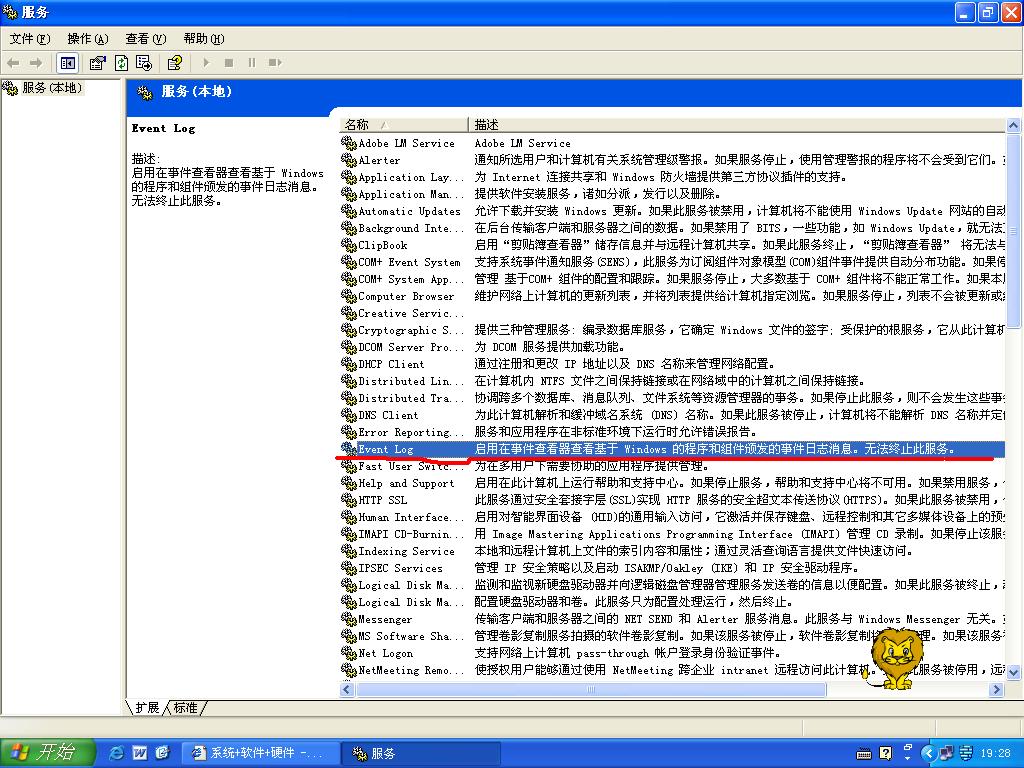Image resolution: width=1024 pixels, height=768 pixels.
Task: Open the 帮助(H) menu
Action: click(x=204, y=39)
